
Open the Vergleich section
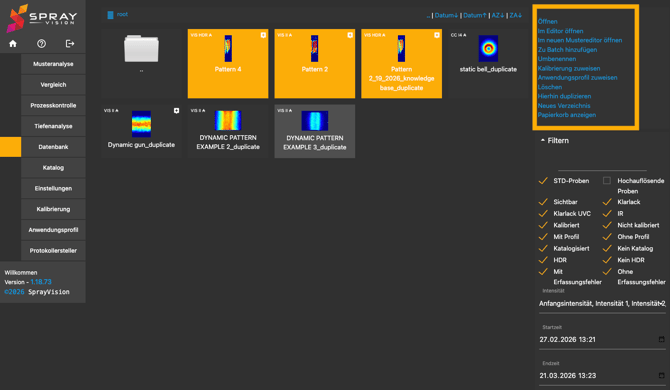[x=53, y=85]
